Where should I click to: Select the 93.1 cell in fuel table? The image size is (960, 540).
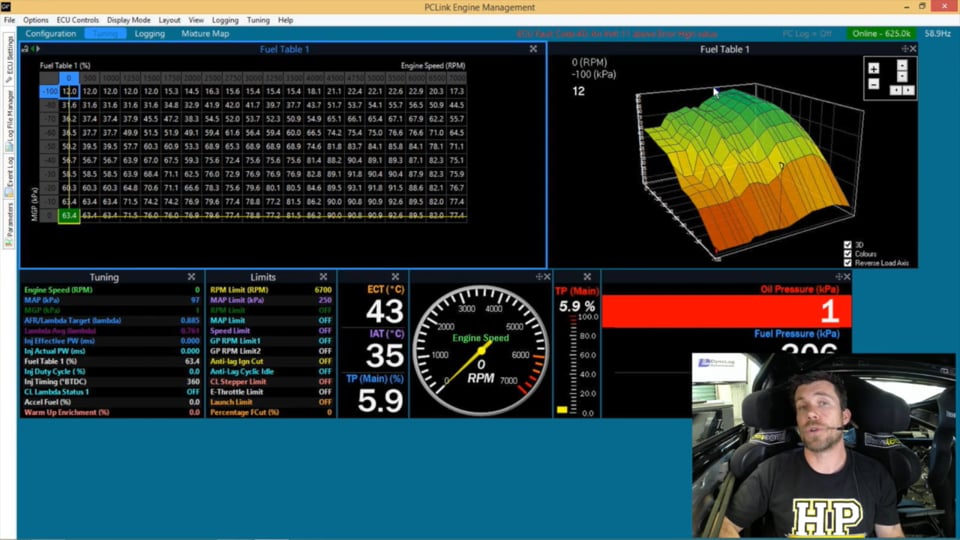pos(354,188)
